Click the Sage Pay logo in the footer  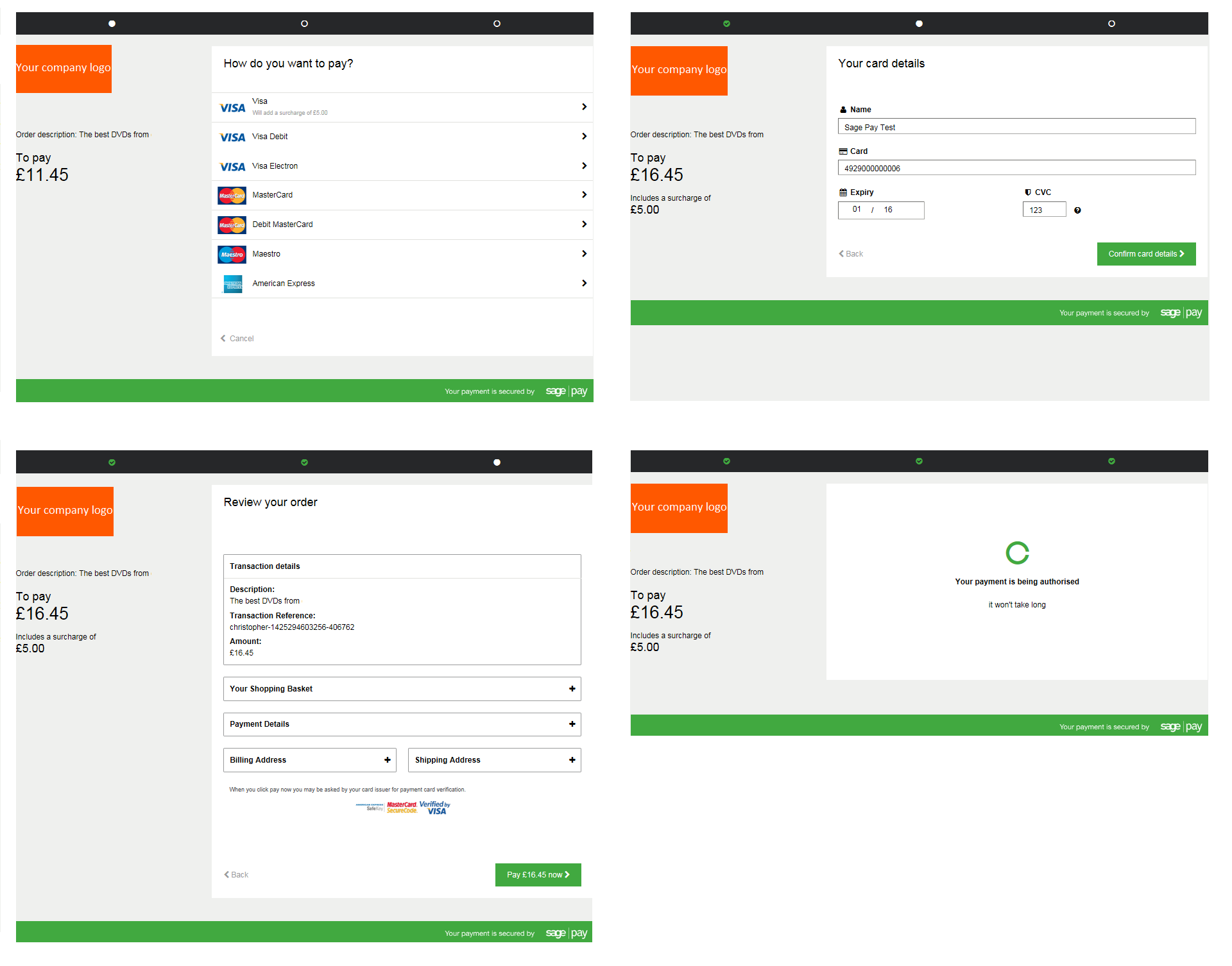tap(567, 391)
